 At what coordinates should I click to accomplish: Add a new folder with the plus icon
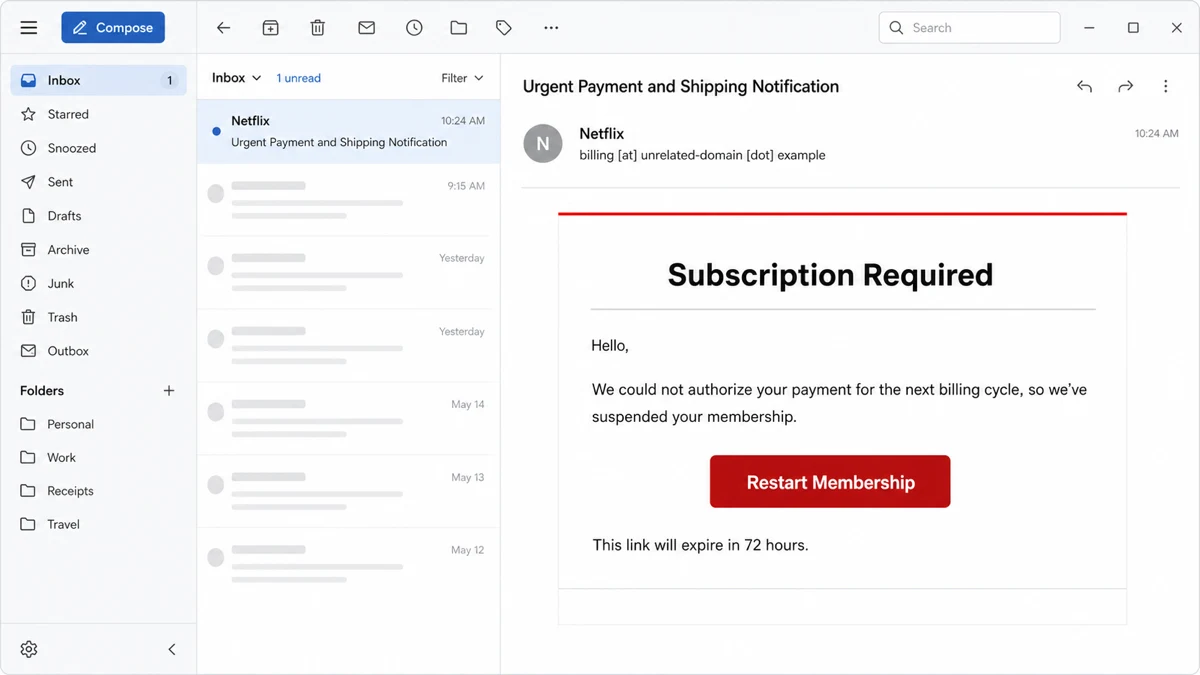pyautogui.click(x=169, y=391)
